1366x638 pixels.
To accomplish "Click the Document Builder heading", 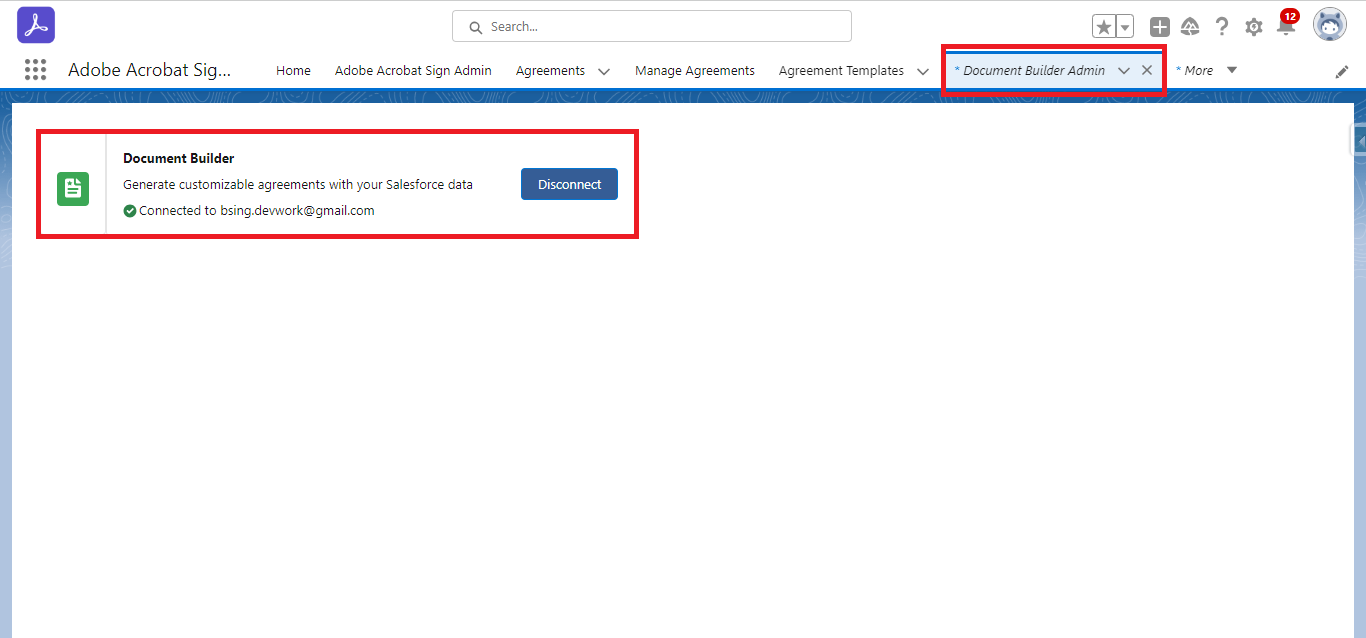I will 178,158.
